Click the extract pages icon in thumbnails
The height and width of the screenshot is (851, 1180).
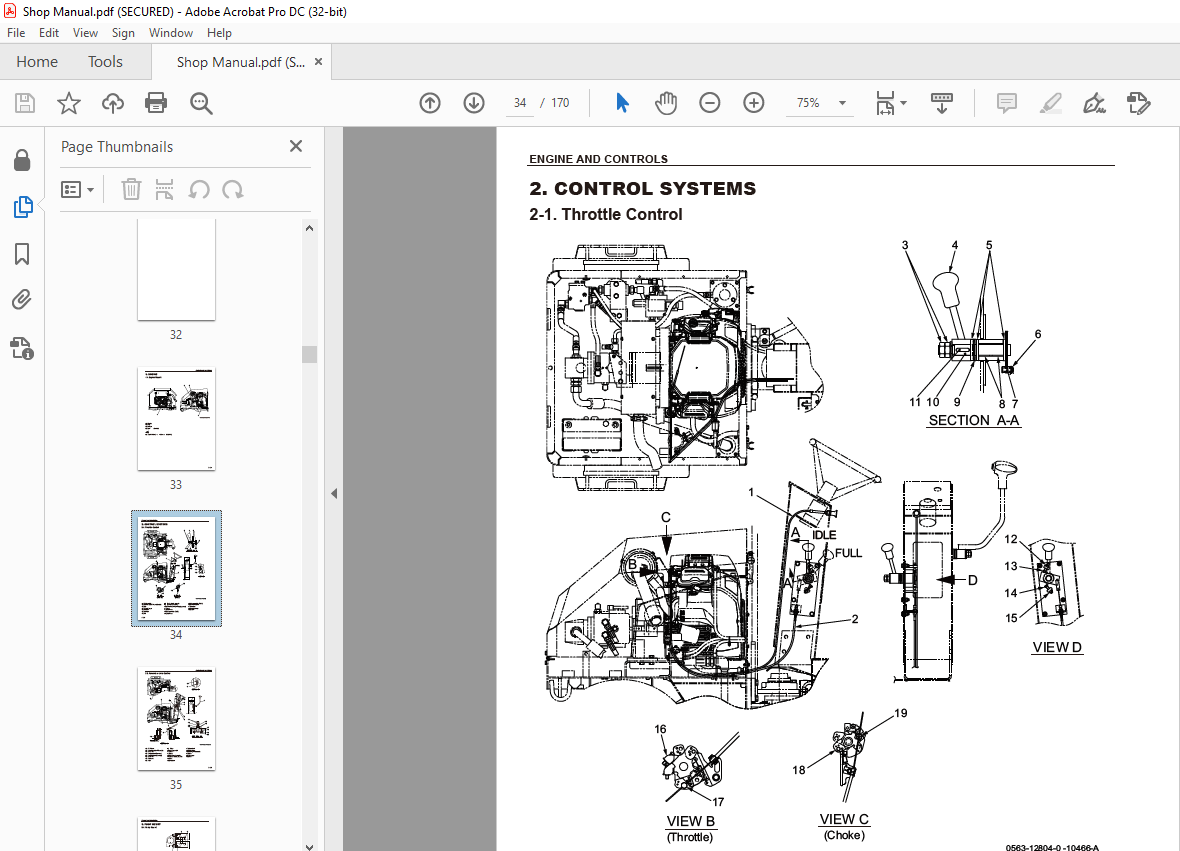164,190
